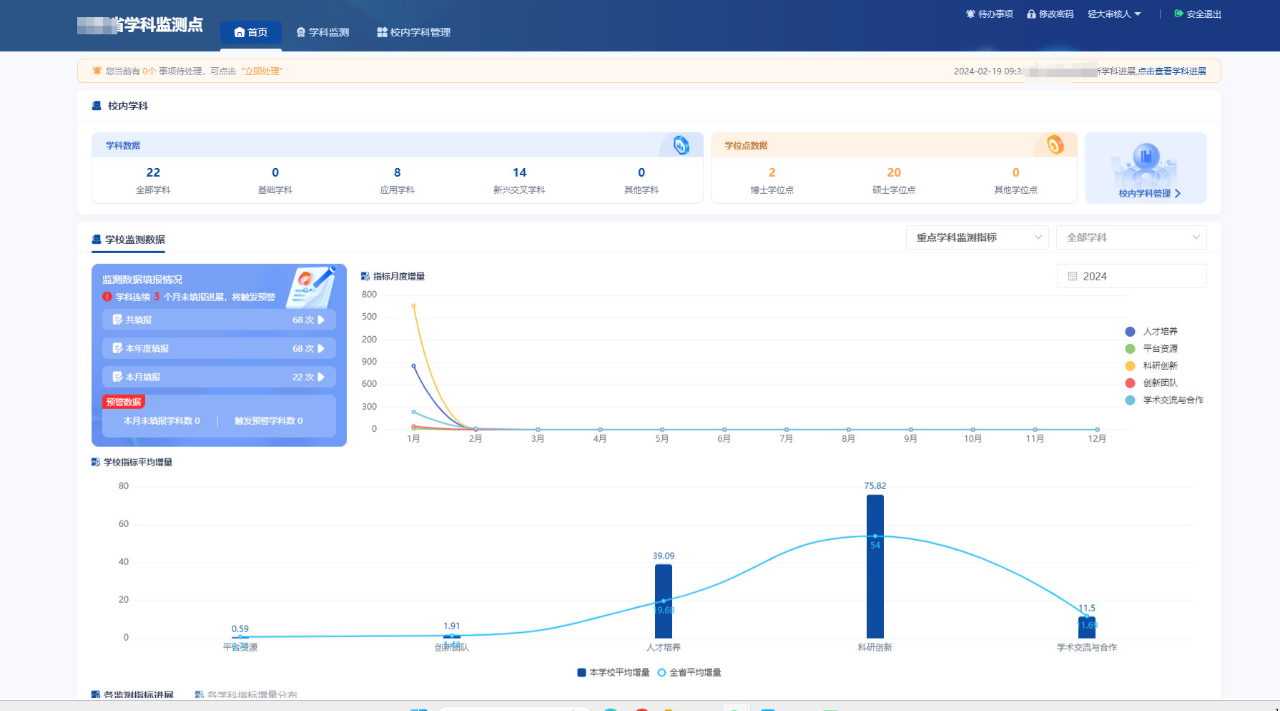This screenshot has height=711, width=1280.
Task: Click the 修改密码 lock icon
Action: [x=1031, y=14]
